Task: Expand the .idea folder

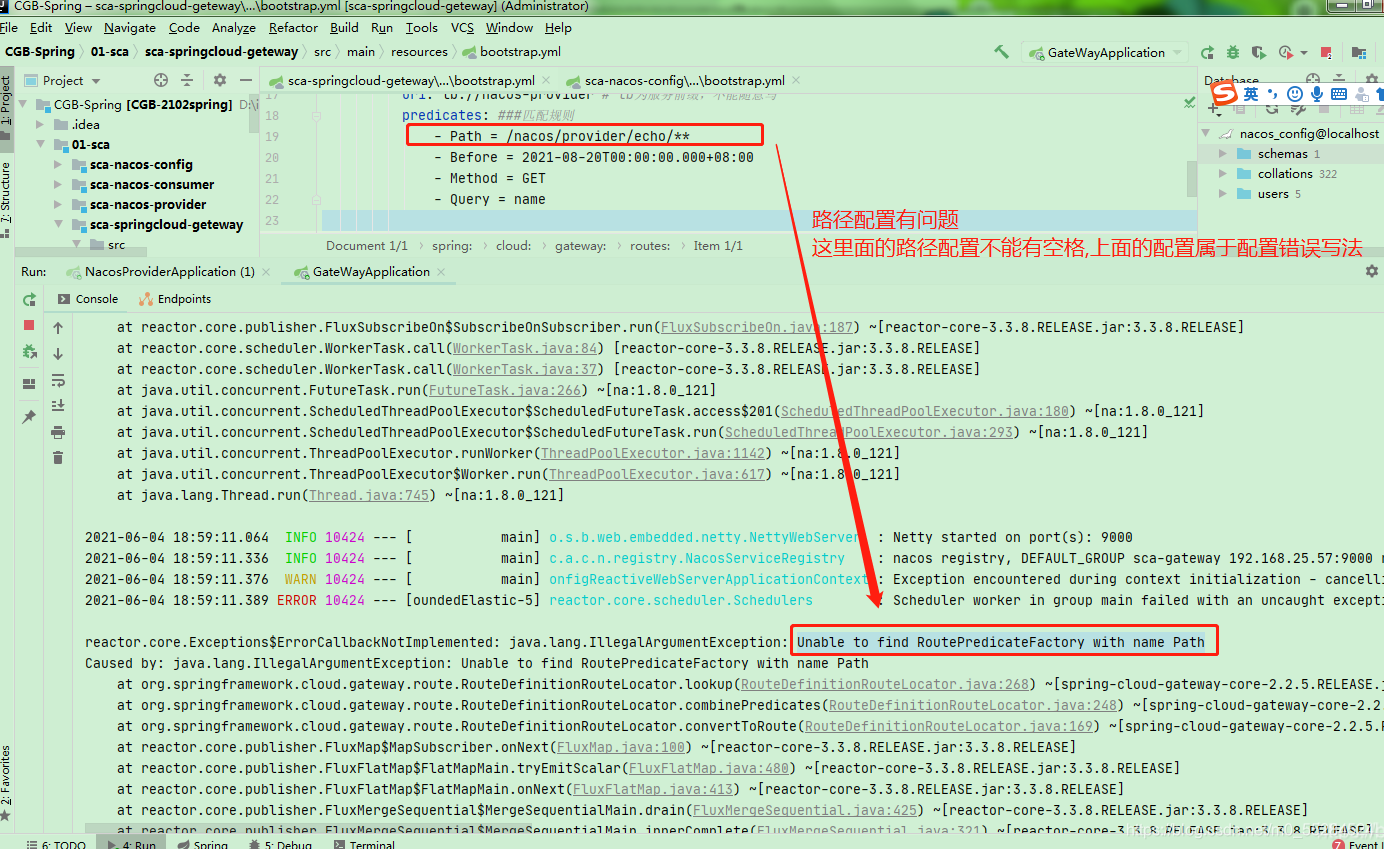Action: [x=40, y=125]
